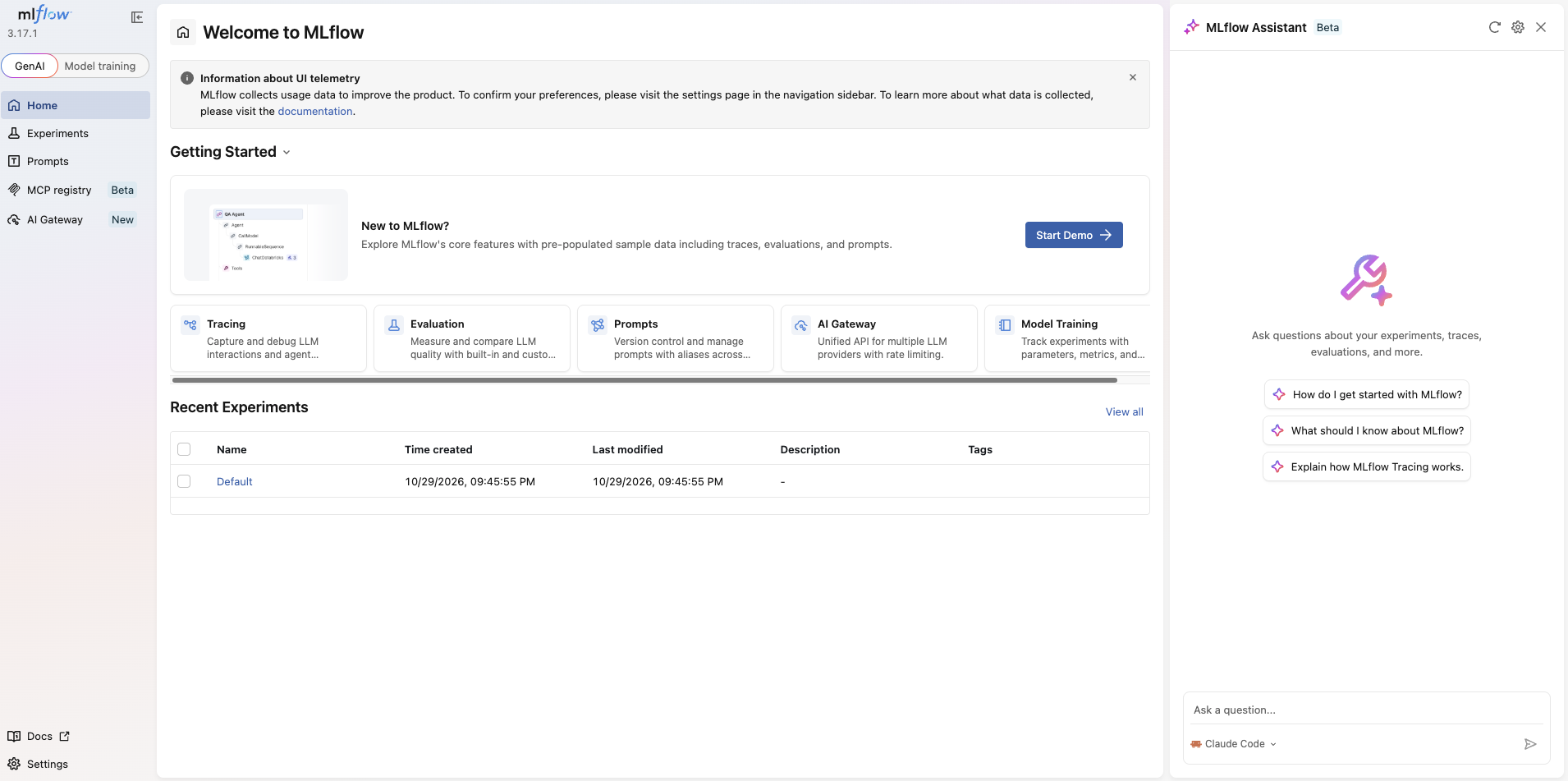Image resolution: width=1568 pixels, height=781 pixels.
Task: Click the wrench sparkle assistant illustration
Action: point(1366,280)
